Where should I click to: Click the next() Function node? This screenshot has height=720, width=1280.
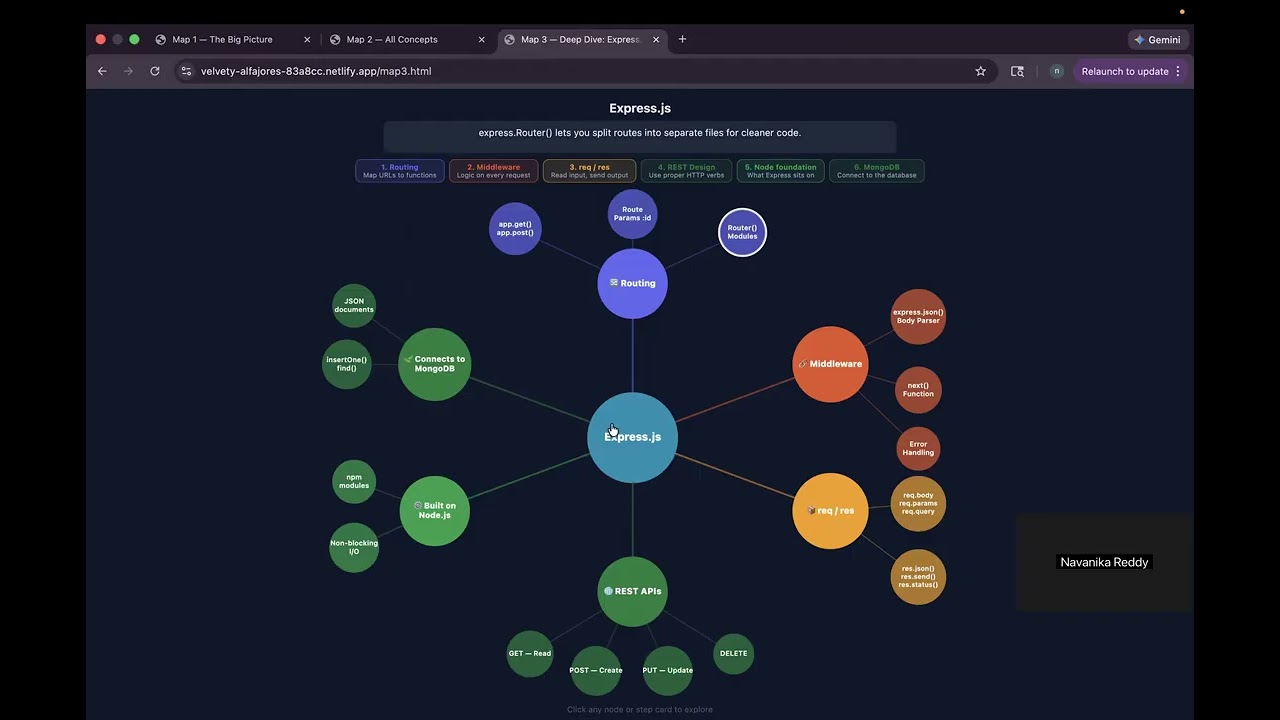click(918, 390)
